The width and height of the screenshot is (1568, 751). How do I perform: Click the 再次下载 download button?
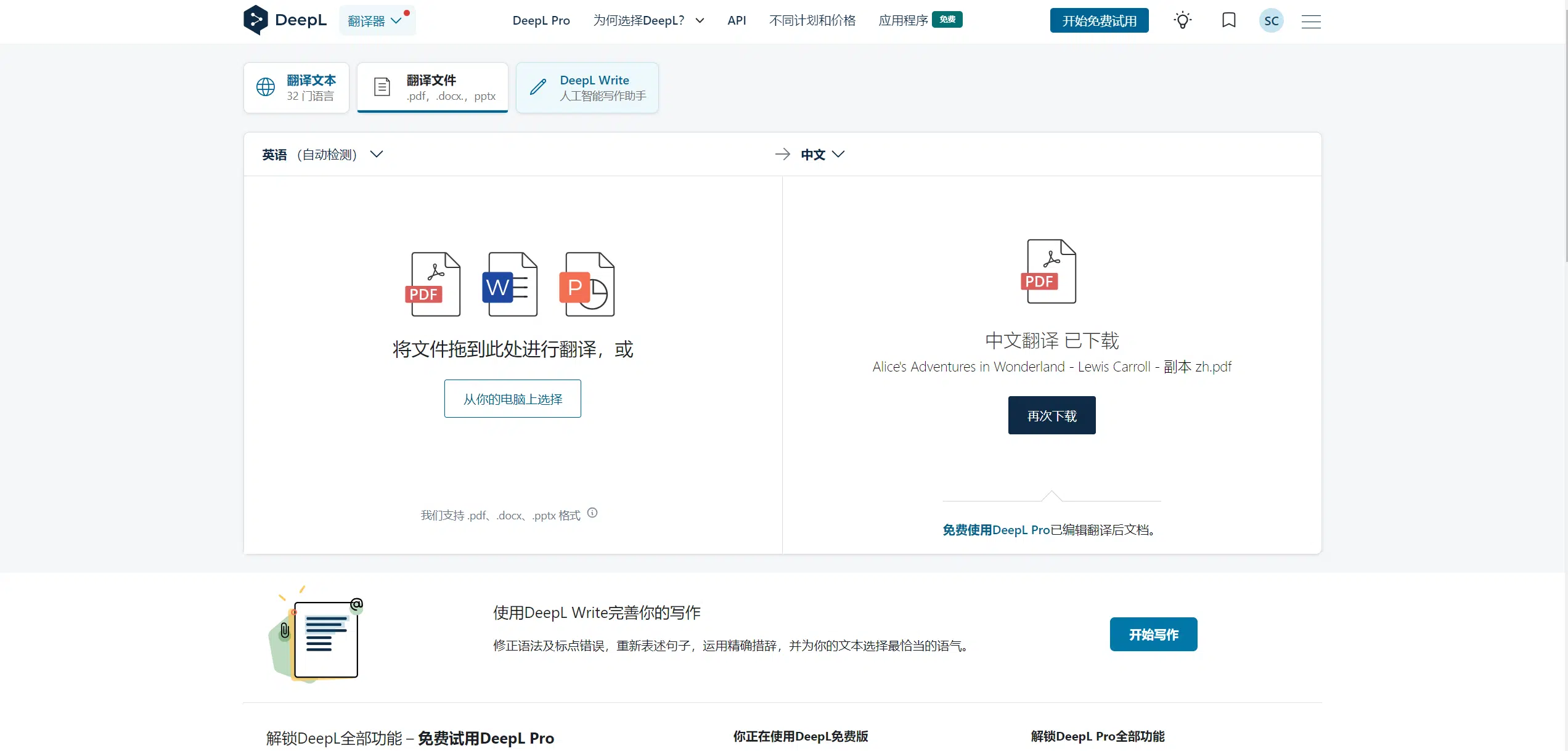(x=1051, y=415)
